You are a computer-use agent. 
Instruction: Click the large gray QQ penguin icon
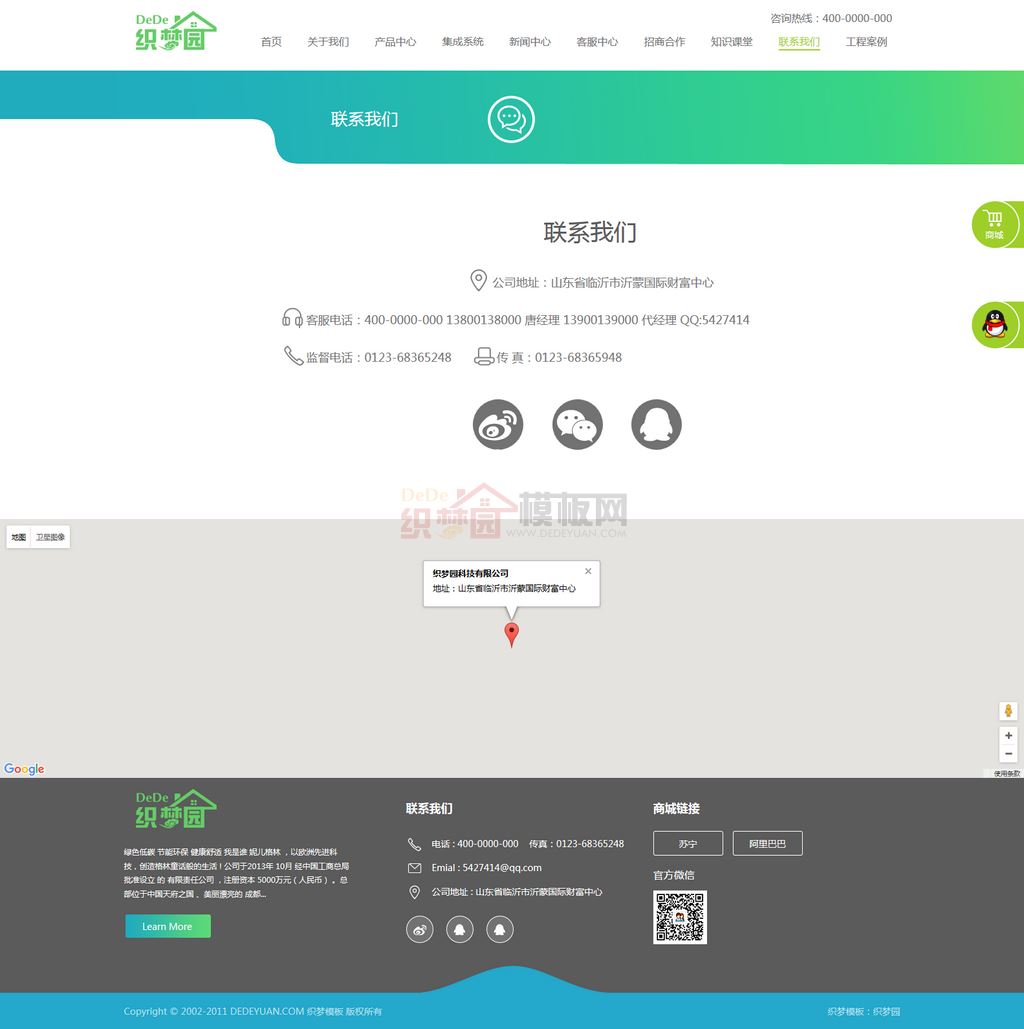[x=656, y=425]
